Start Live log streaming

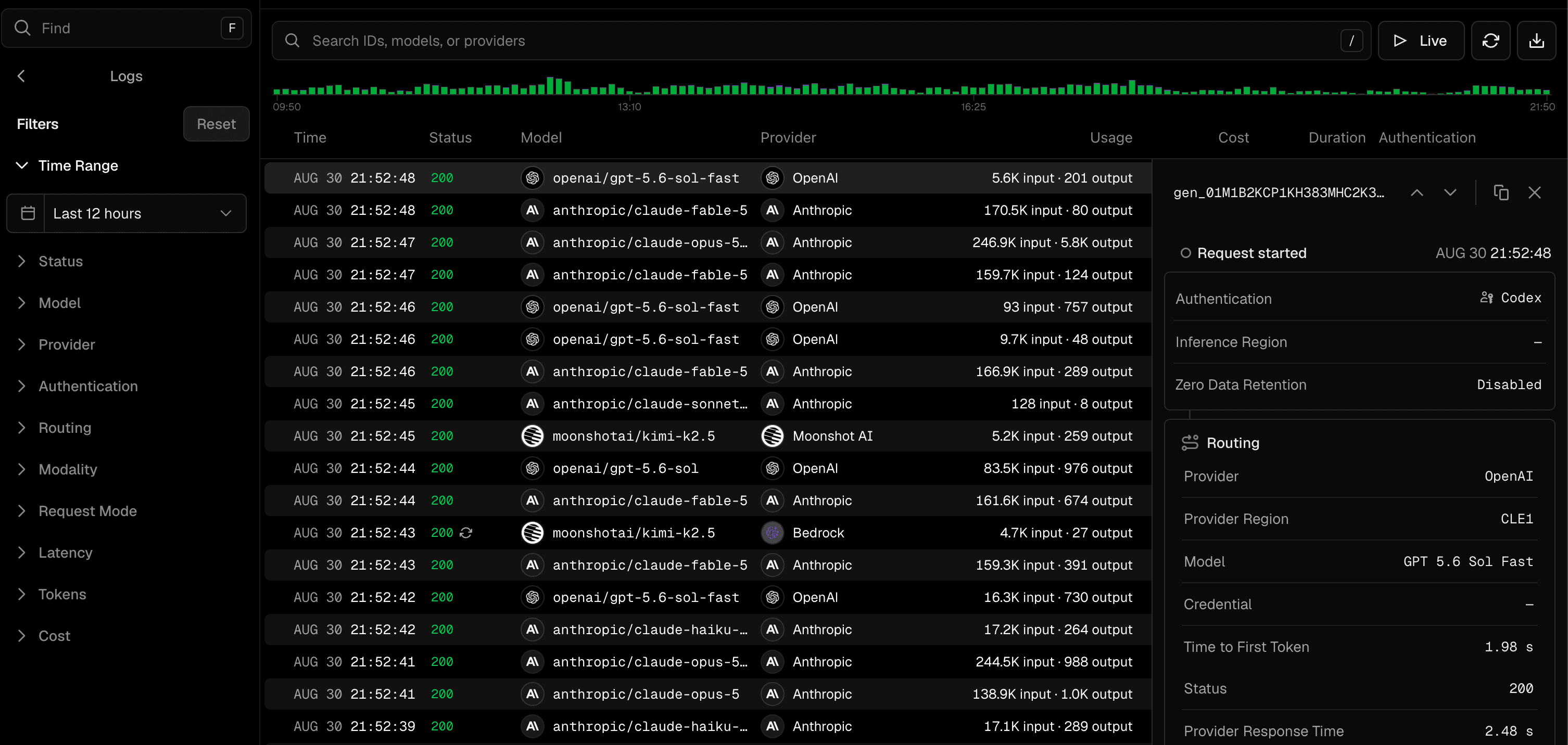pos(1421,41)
